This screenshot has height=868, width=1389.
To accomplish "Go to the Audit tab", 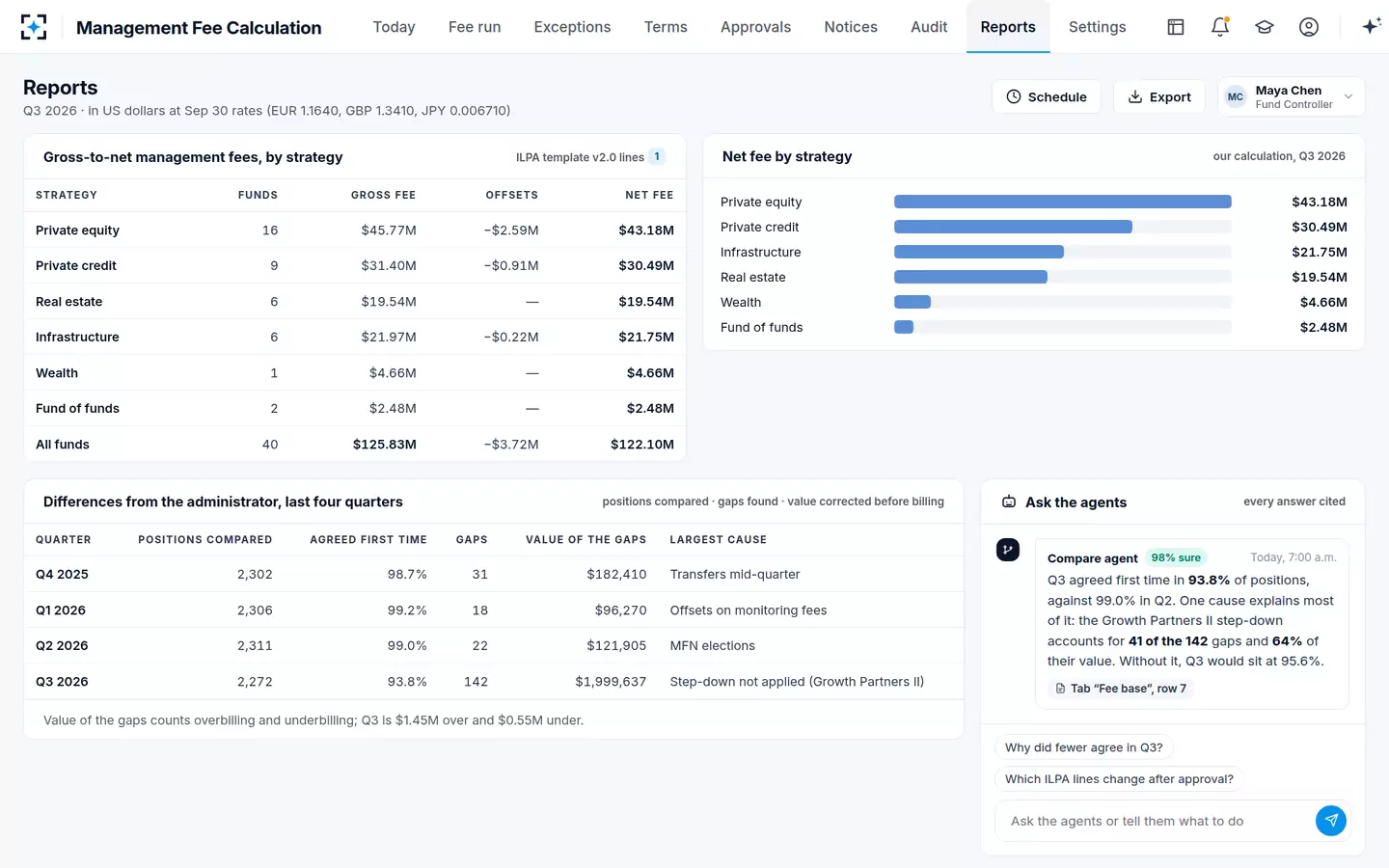I will (929, 27).
